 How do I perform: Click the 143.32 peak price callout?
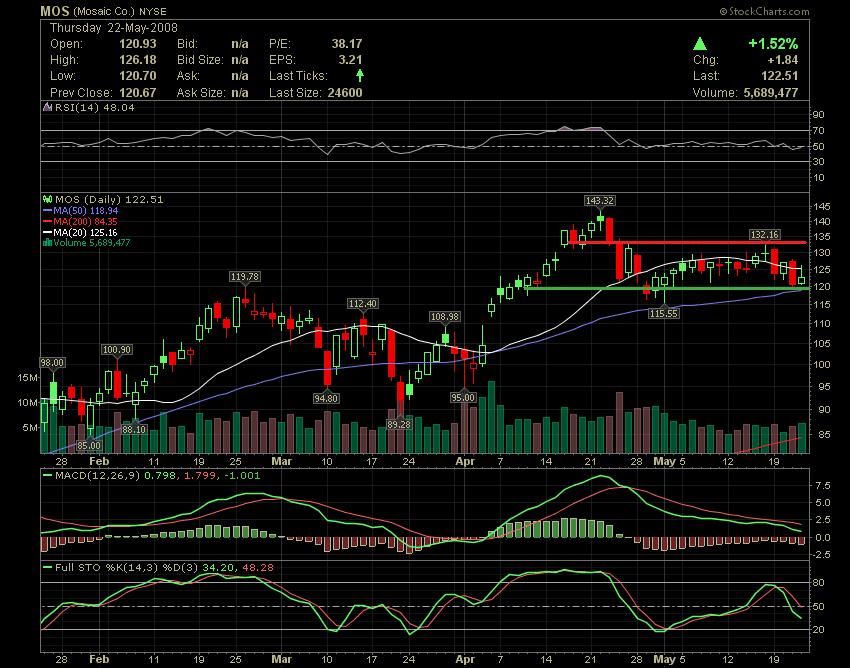[x=600, y=201]
